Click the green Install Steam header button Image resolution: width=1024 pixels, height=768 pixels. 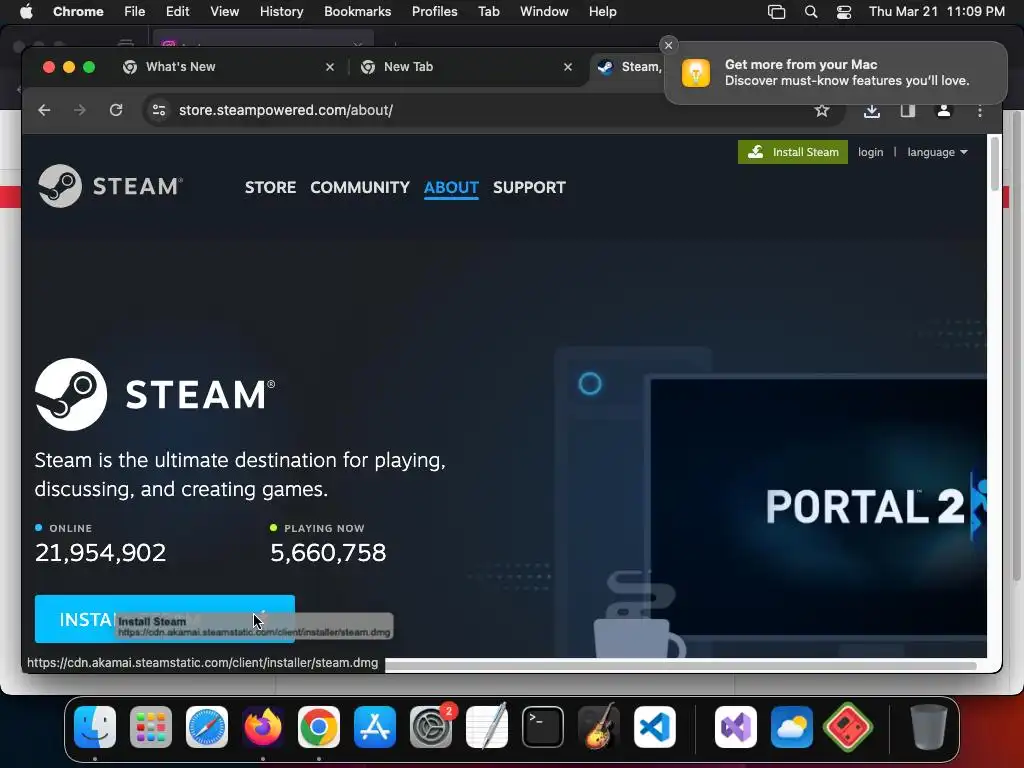click(x=793, y=152)
